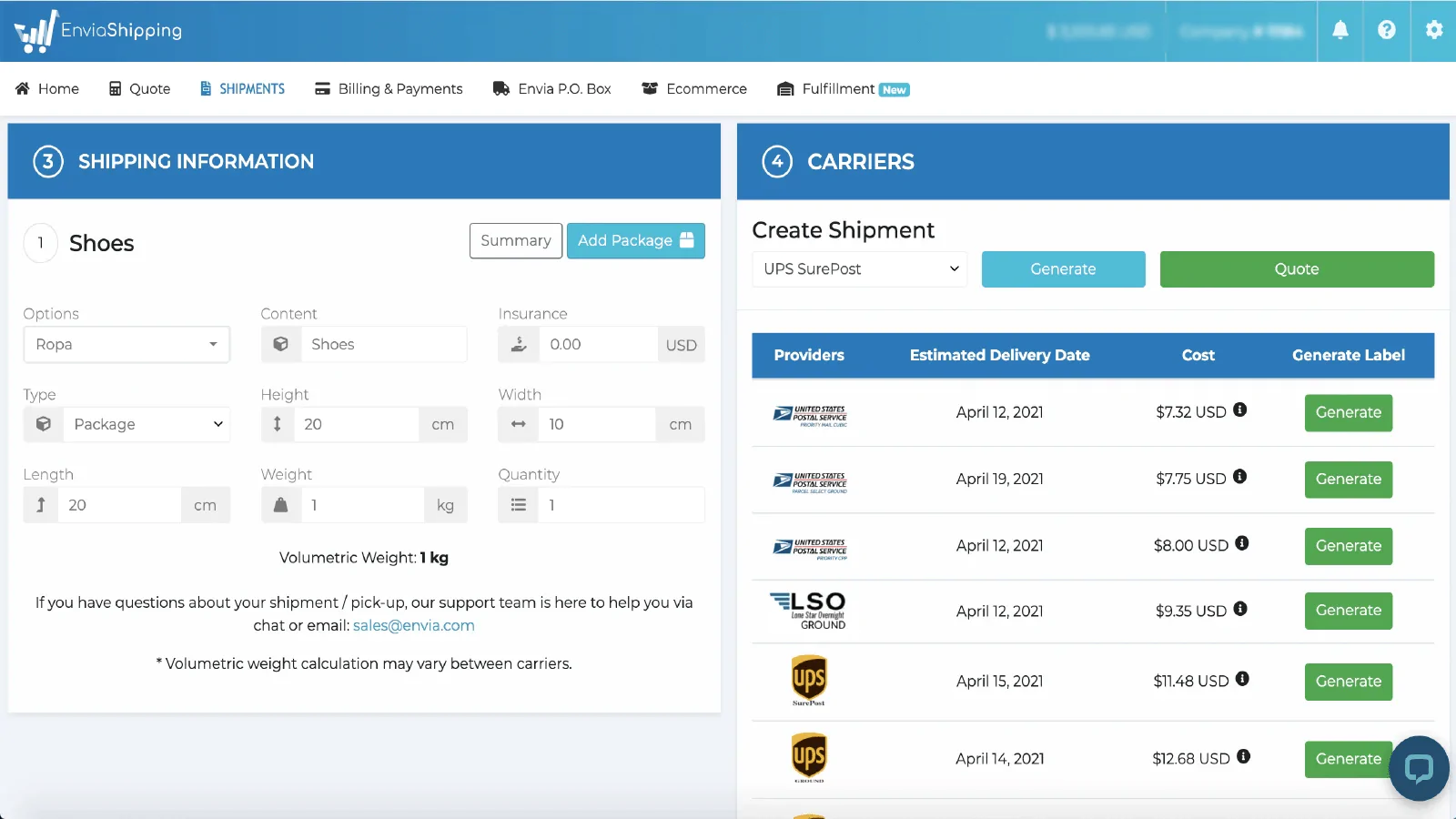Generate label for UPS $12.68 rate
Screen dimensions: 1456x819
point(1349,759)
